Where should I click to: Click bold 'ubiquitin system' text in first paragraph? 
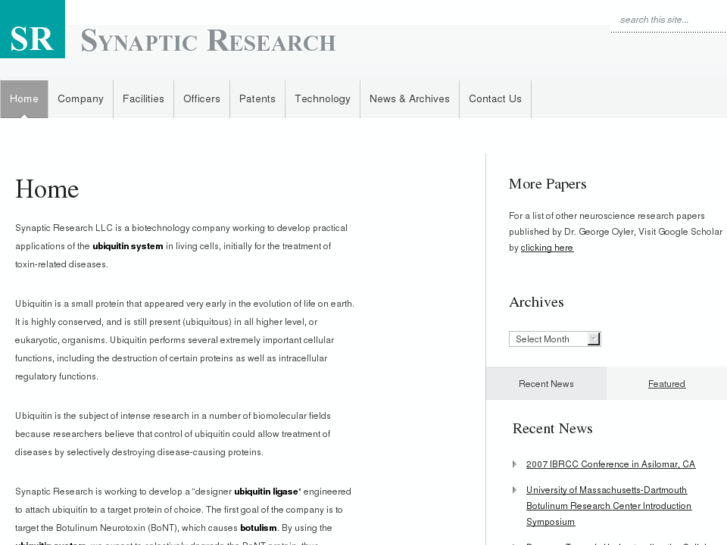tap(128, 246)
